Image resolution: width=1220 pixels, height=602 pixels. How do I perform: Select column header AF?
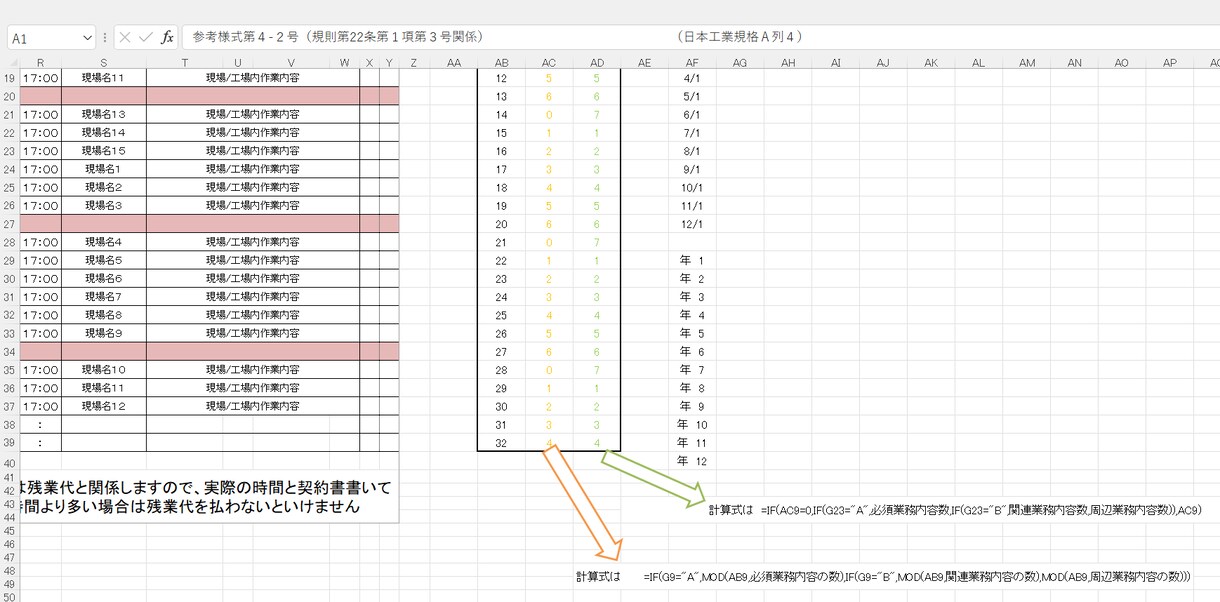tap(692, 62)
